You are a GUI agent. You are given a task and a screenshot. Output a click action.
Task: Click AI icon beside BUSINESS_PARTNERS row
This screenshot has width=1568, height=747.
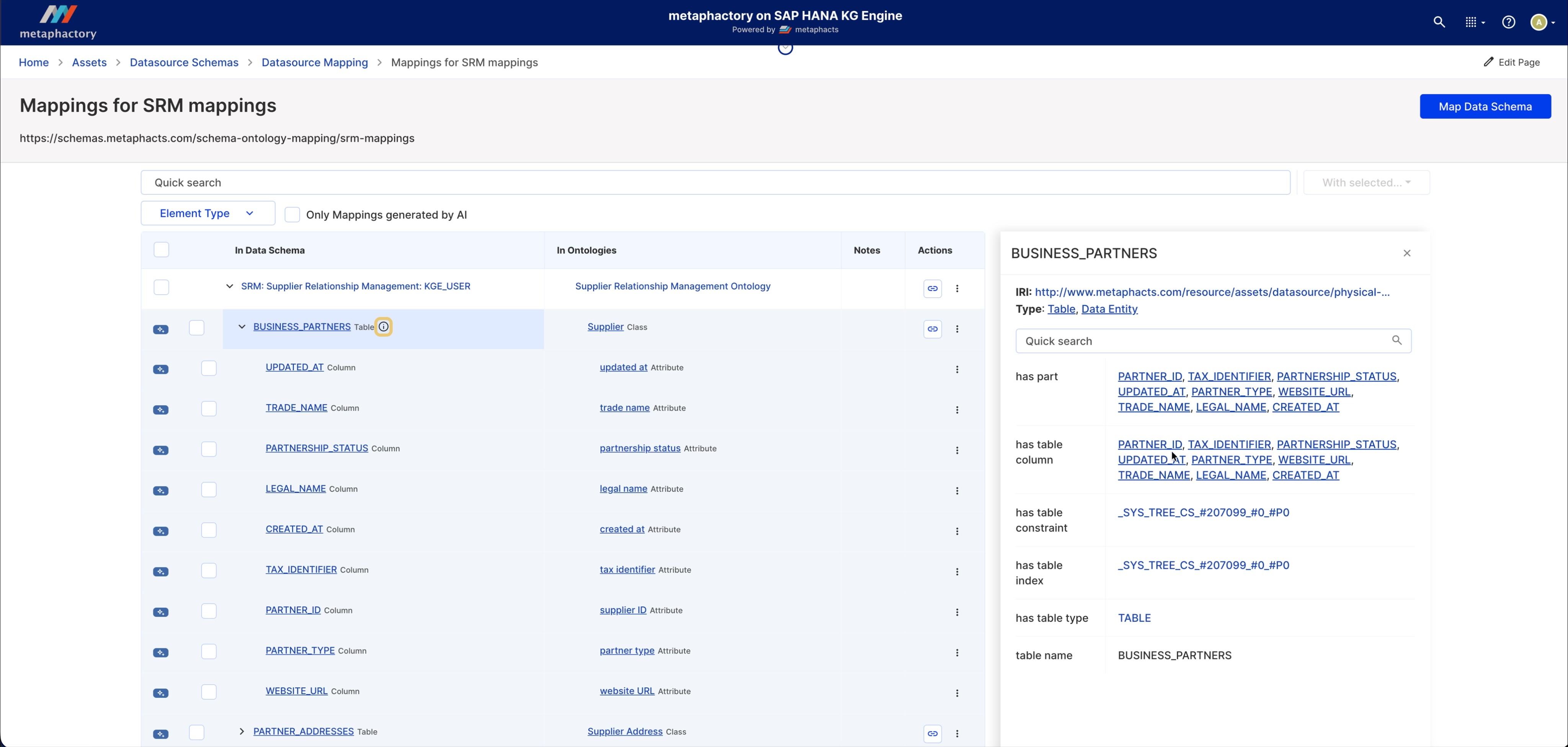161,330
